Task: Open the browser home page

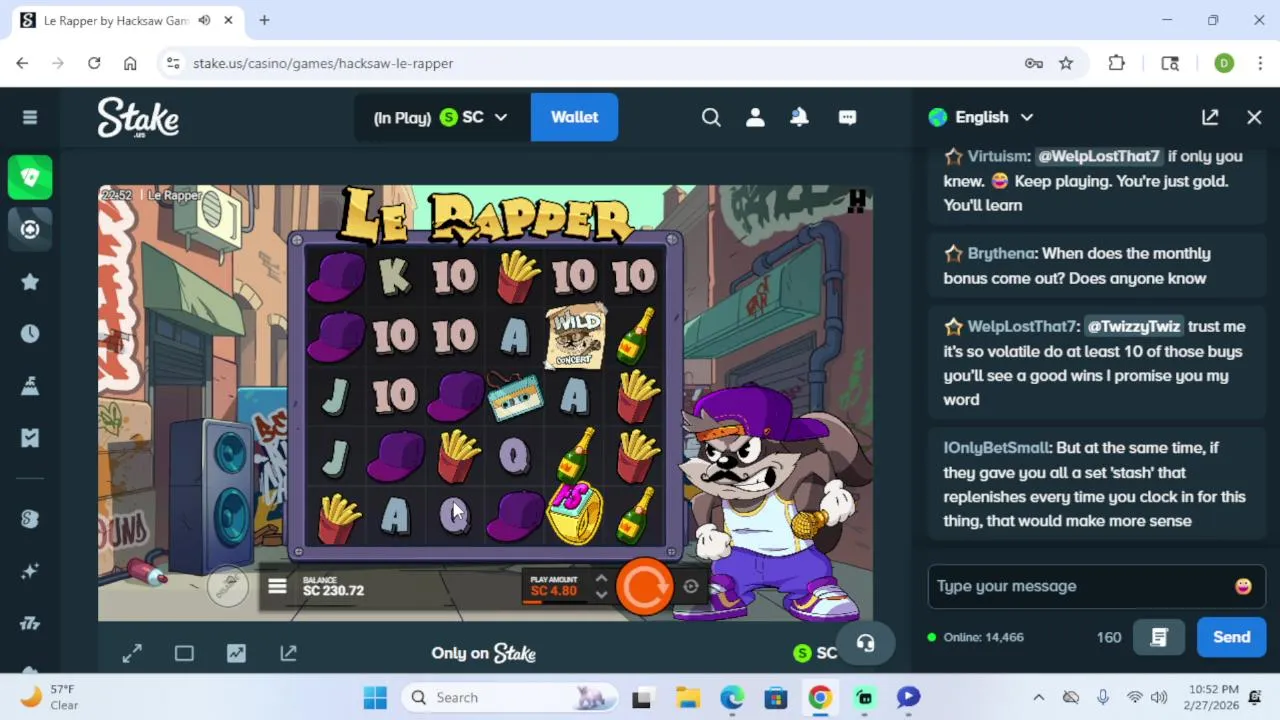Action: [130, 63]
